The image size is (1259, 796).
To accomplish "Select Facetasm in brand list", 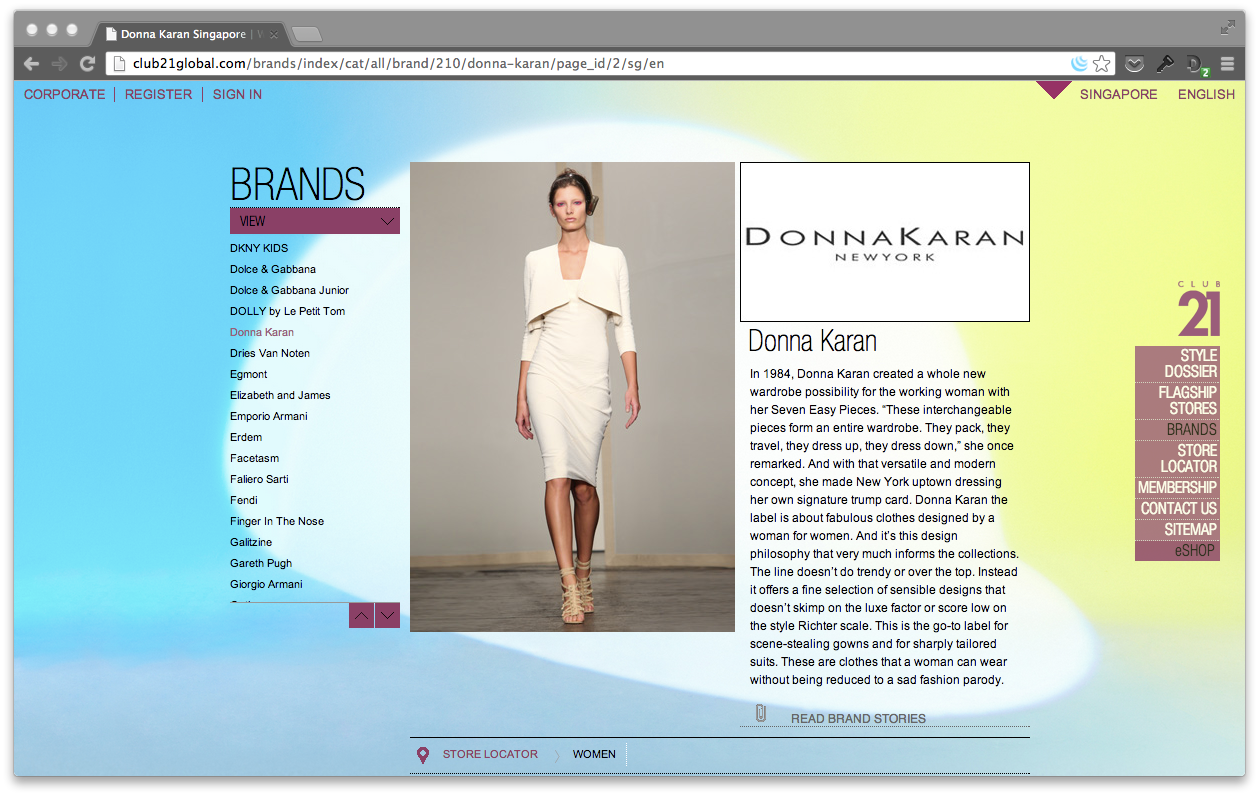I will (x=255, y=458).
